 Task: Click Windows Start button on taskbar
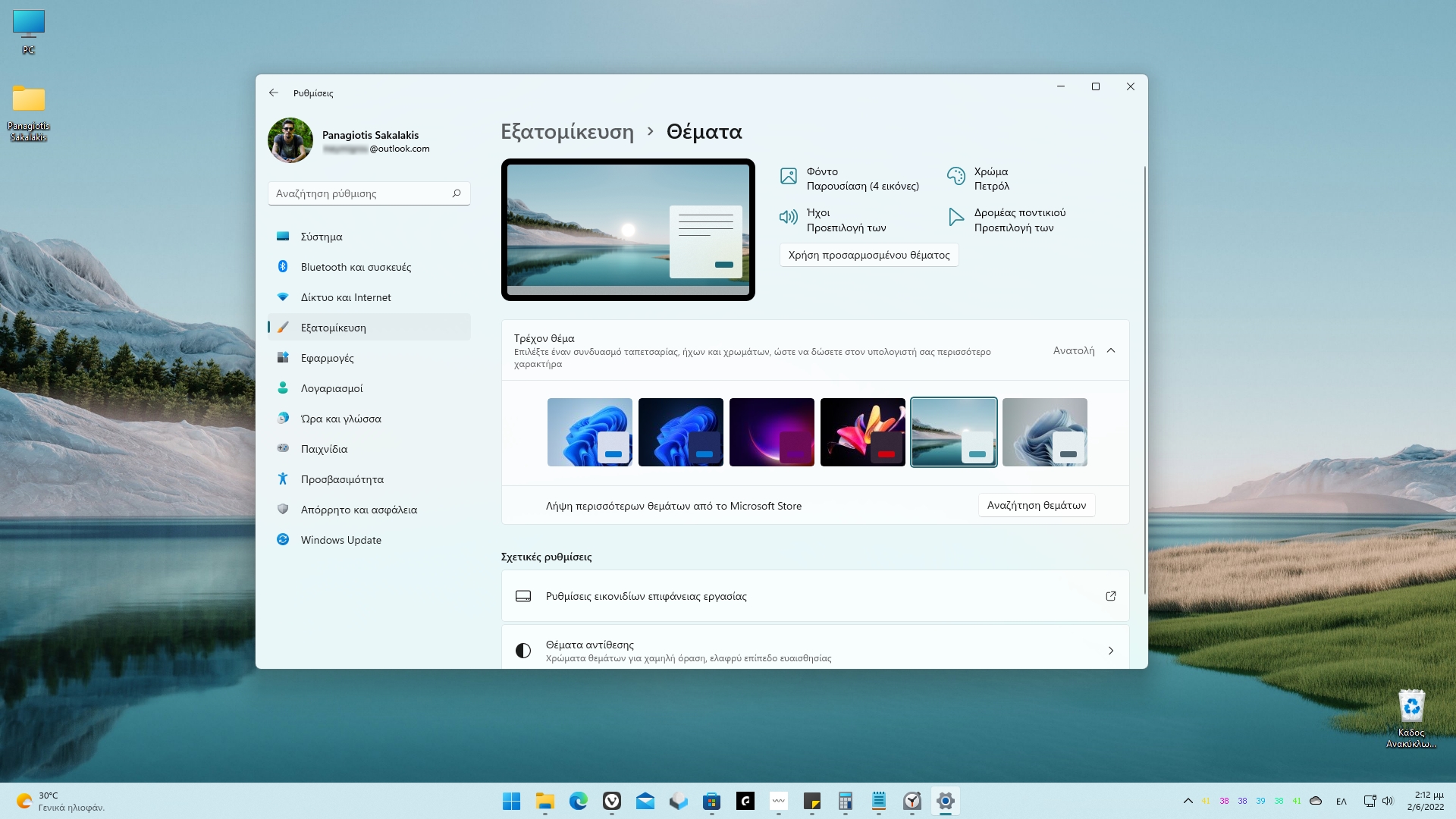[x=511, y=801]
